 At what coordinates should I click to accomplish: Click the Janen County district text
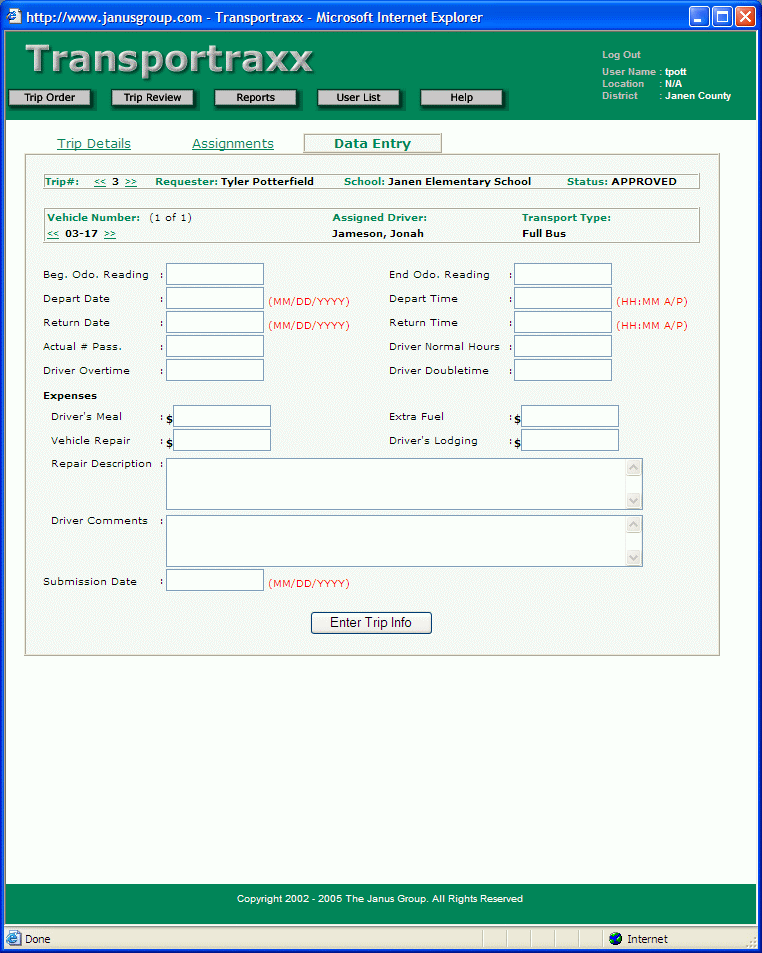coord(698,96)
